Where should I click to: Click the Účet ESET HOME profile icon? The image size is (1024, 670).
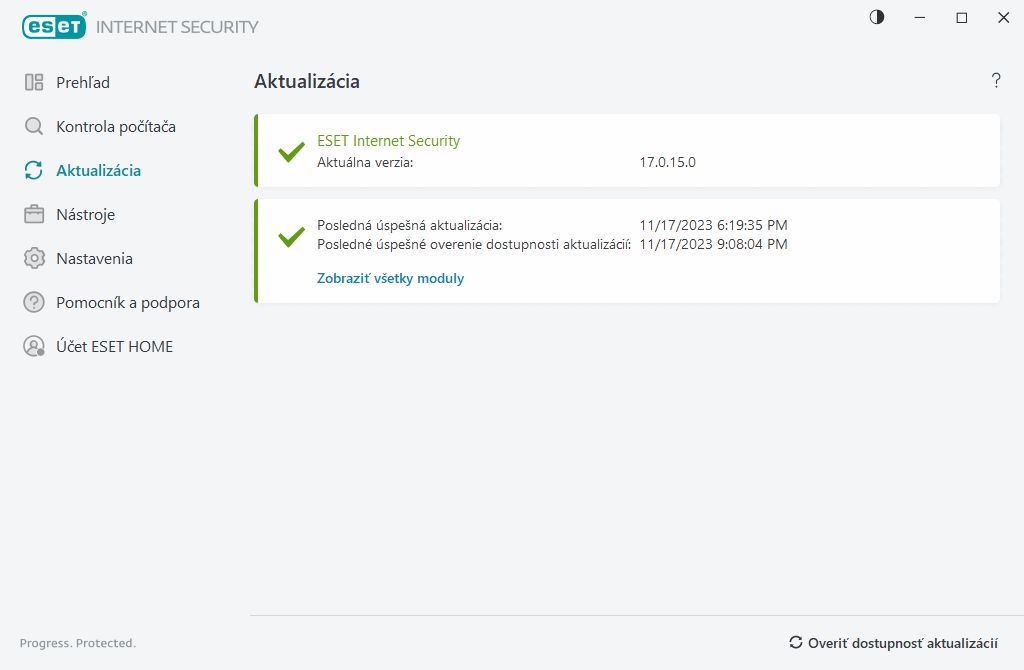click(34, 347)
